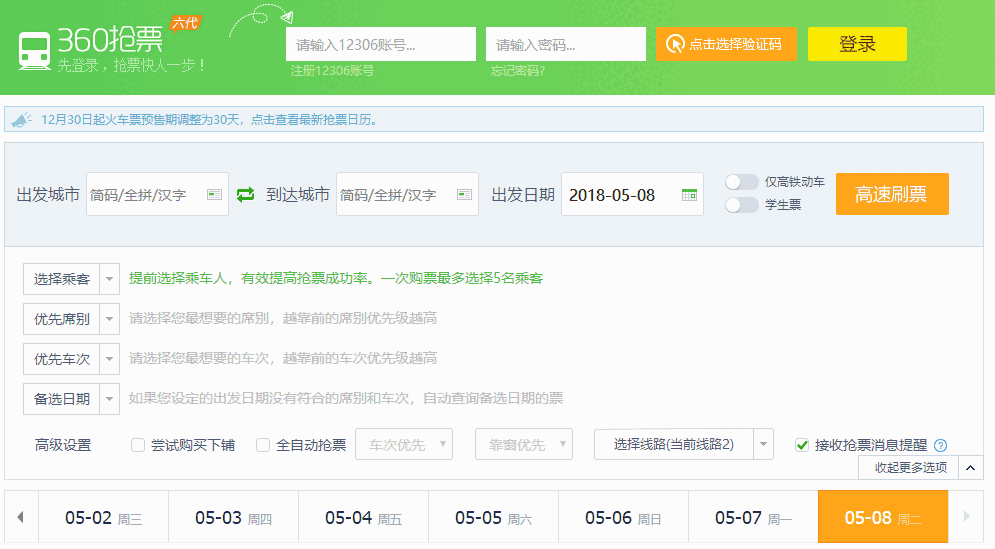Viewport: 995px width, 549px height.
Task: Open the 忘记密码? link
Action: coord(518,70)
